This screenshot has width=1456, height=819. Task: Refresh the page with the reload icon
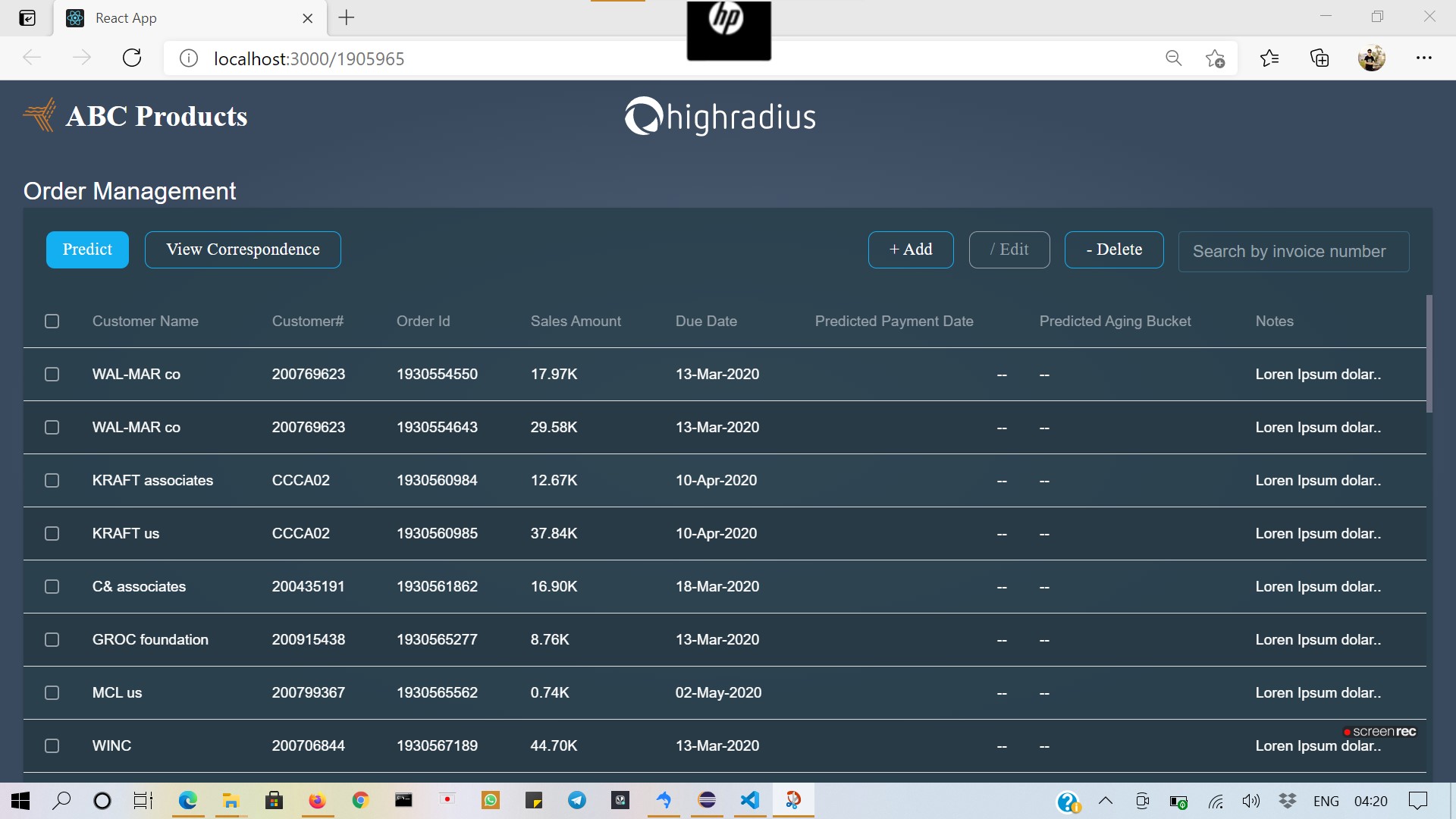(131, 58)
